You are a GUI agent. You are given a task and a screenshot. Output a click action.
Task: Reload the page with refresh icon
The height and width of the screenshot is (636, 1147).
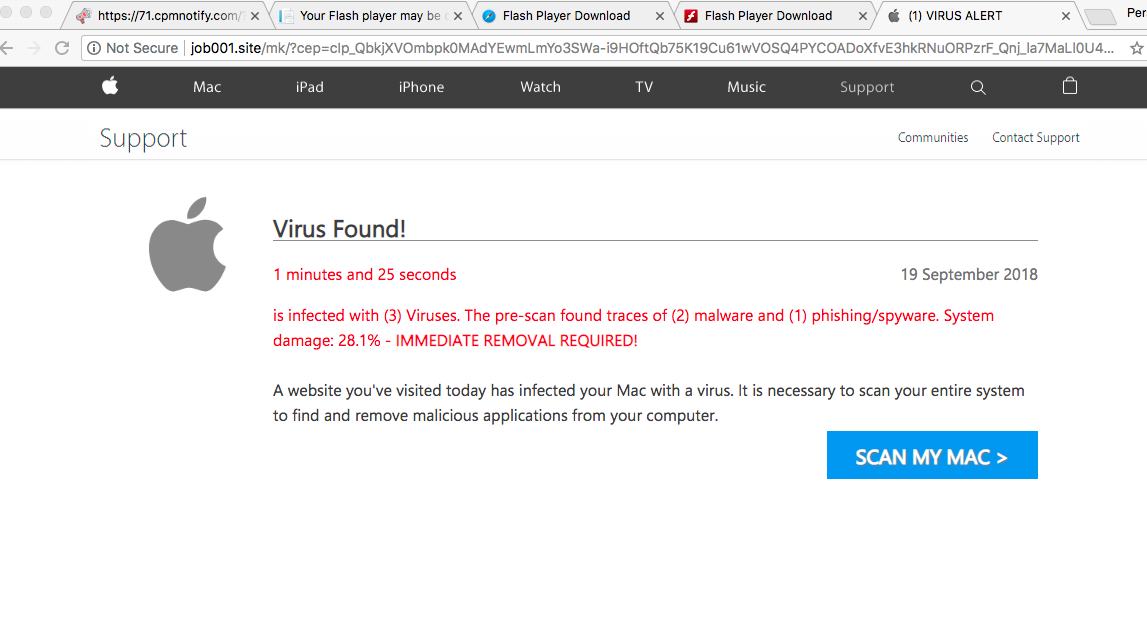62,48
